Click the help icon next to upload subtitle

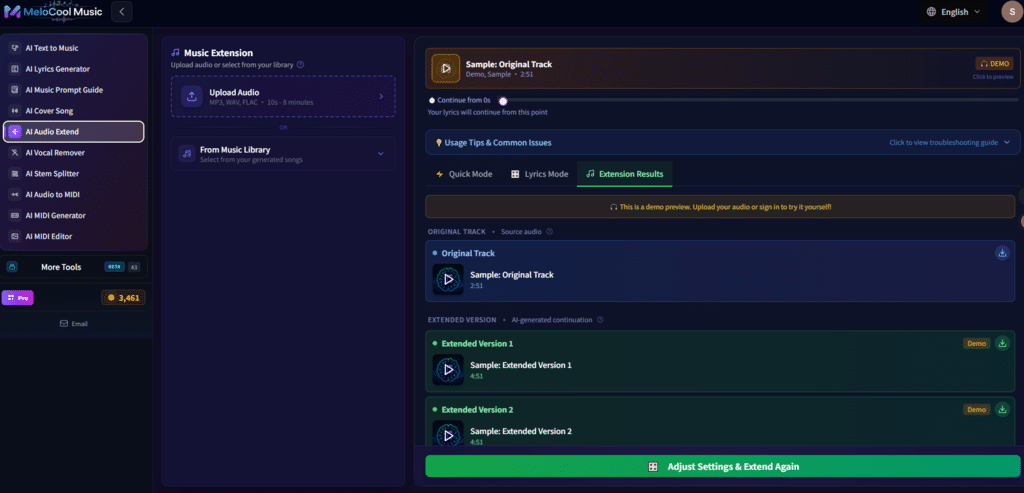301,65
